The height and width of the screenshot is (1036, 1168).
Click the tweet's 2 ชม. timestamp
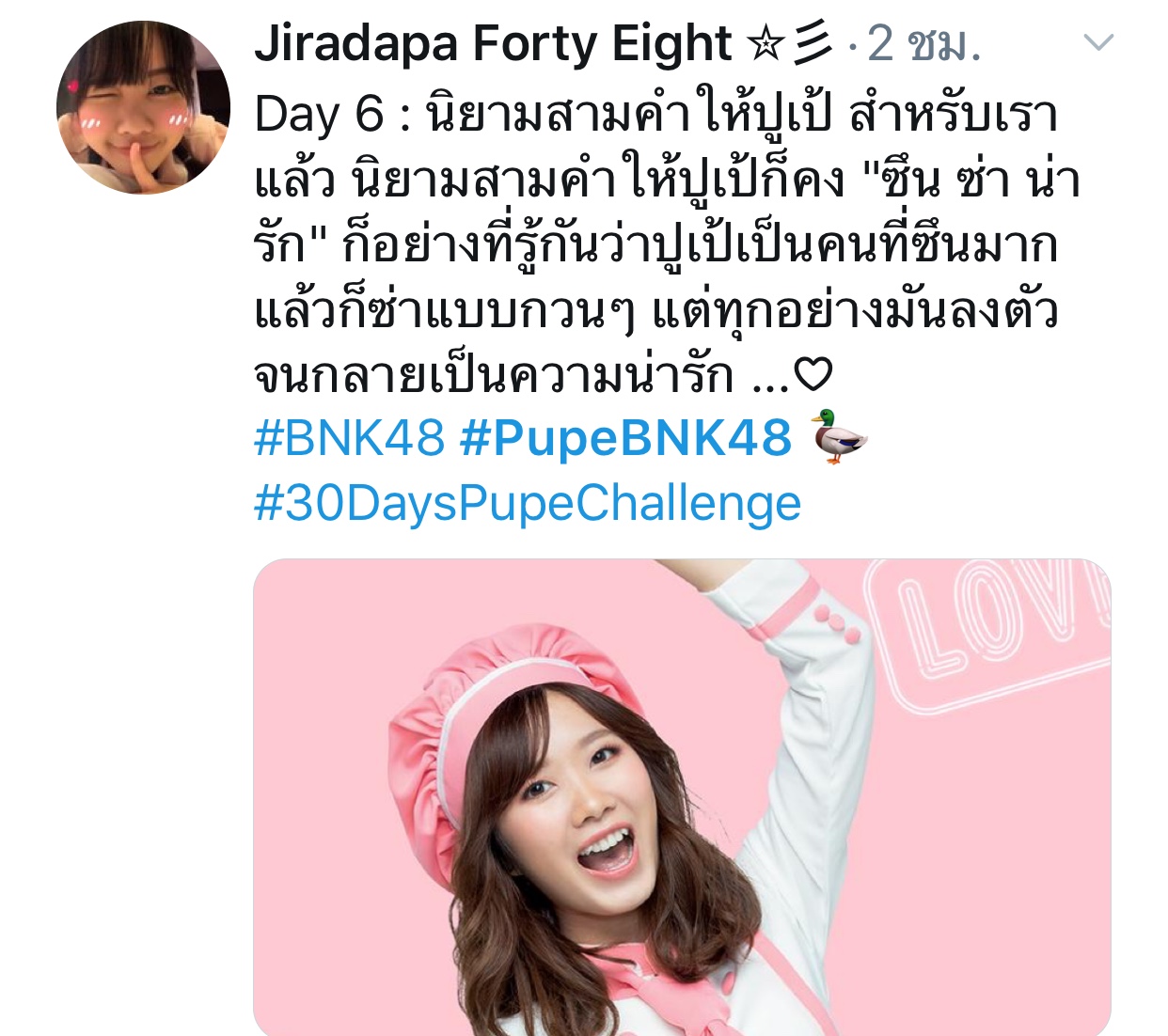point(924,43)
